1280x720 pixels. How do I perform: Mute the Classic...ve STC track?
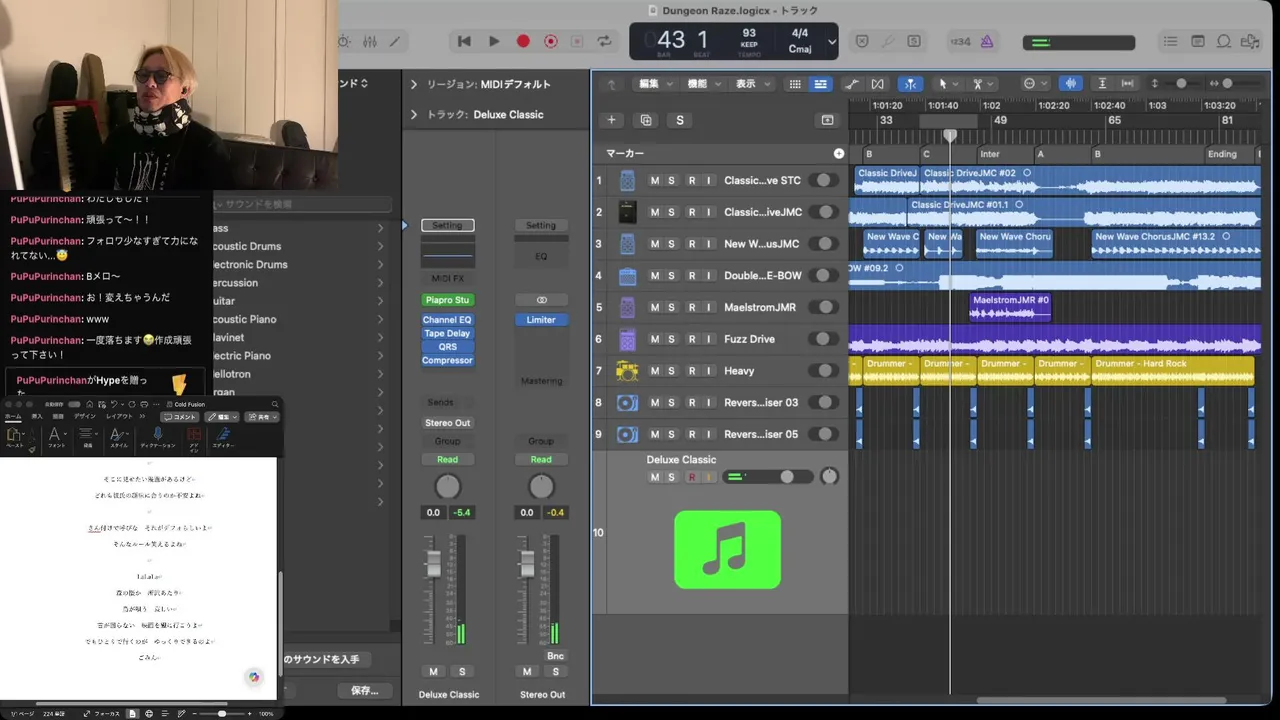pos(655,180)
